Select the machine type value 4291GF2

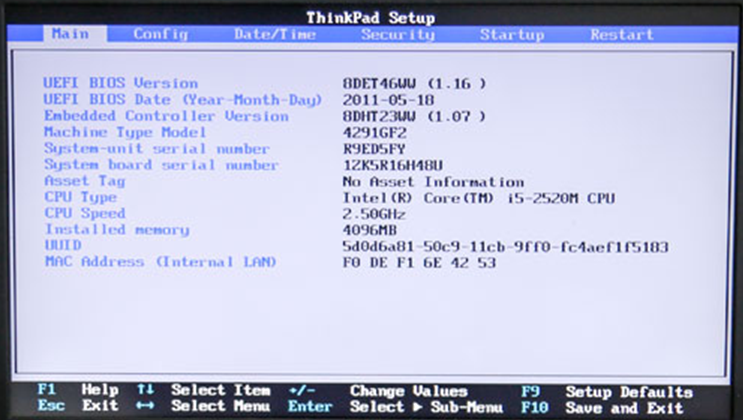[x=375, y=133]
